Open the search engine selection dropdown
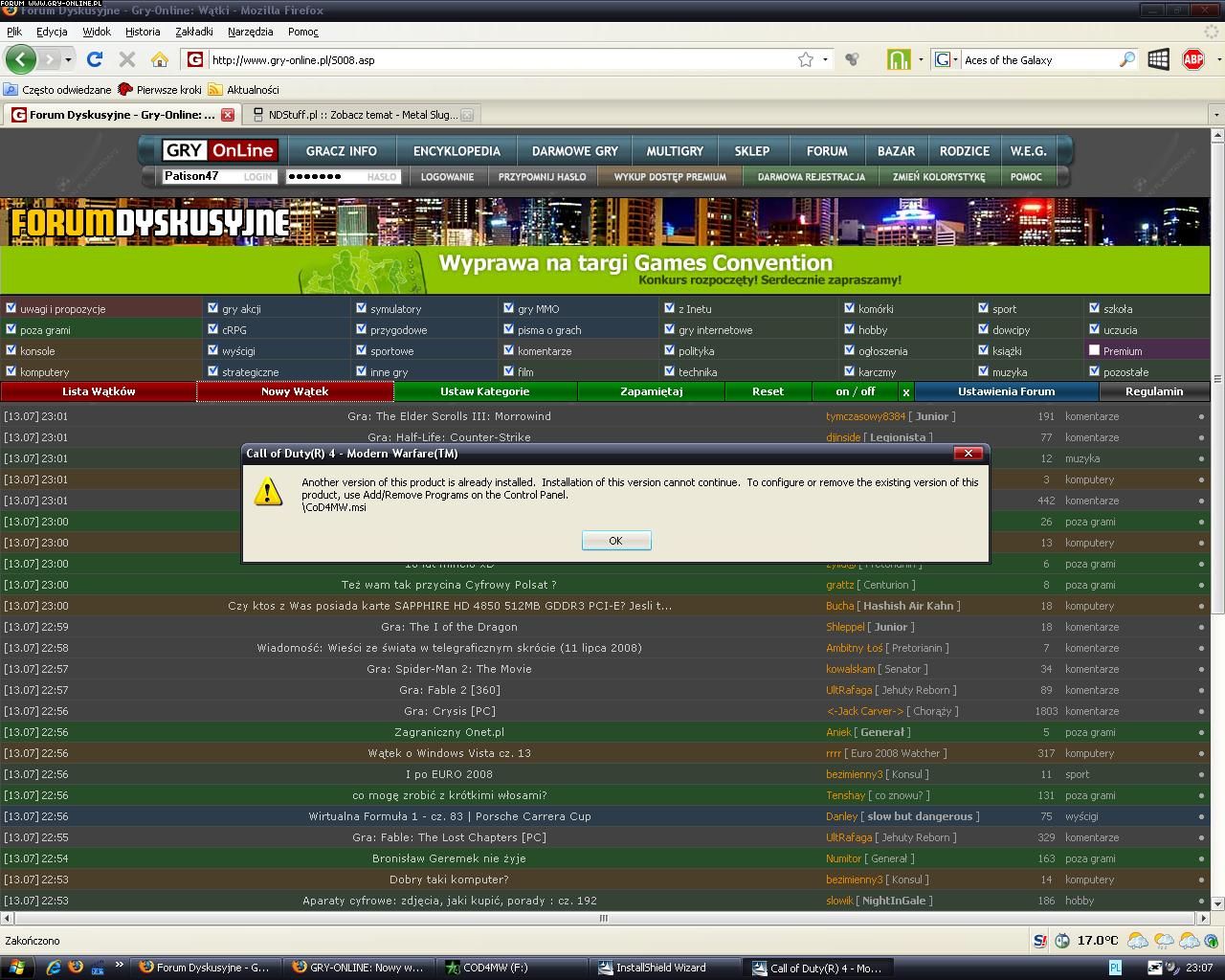The image size is (1225, 980). 946,59
